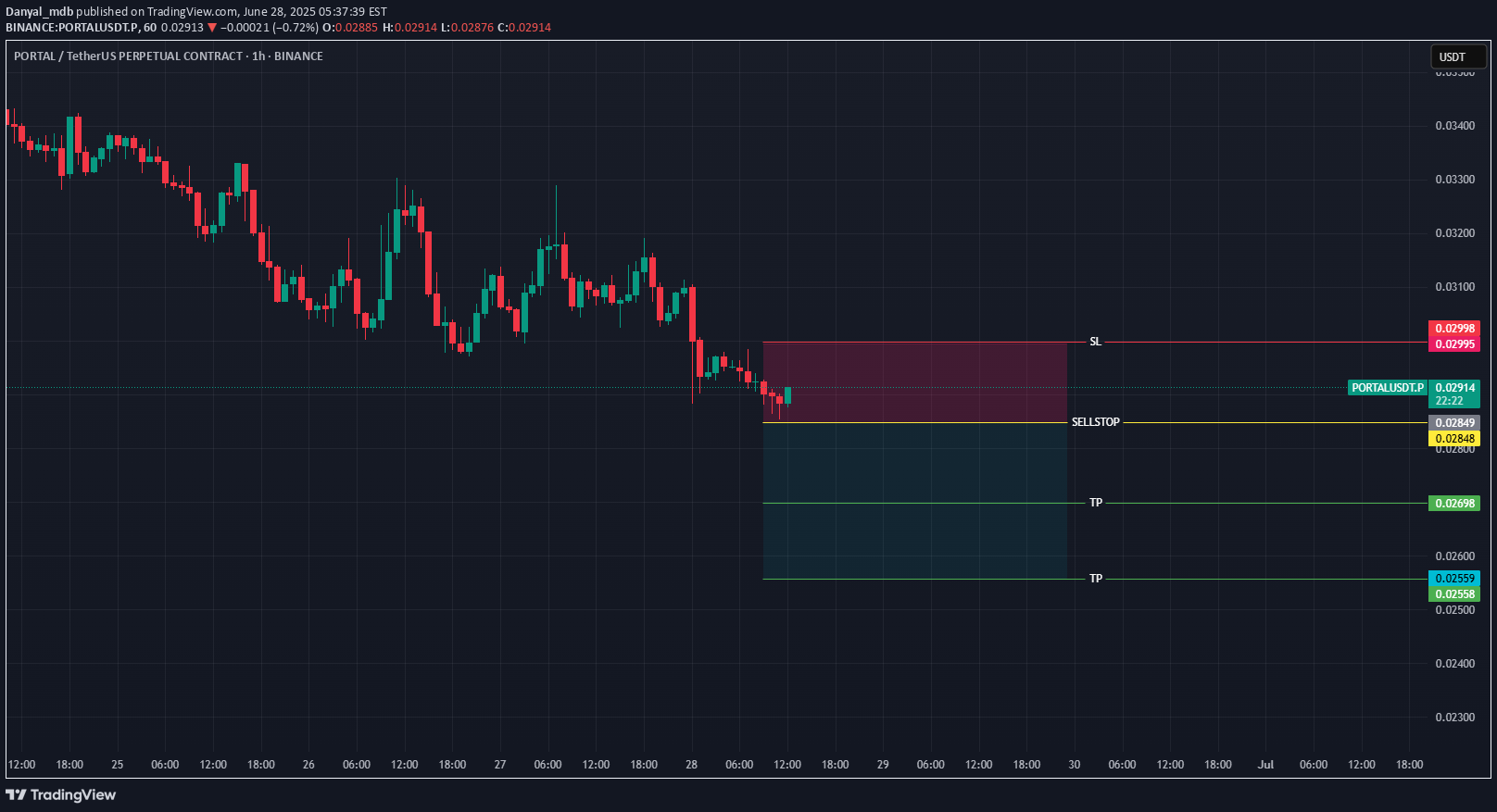1497x812 pixels.
Task: Click the O:0.02885 open value
Action: click(350, 28)
